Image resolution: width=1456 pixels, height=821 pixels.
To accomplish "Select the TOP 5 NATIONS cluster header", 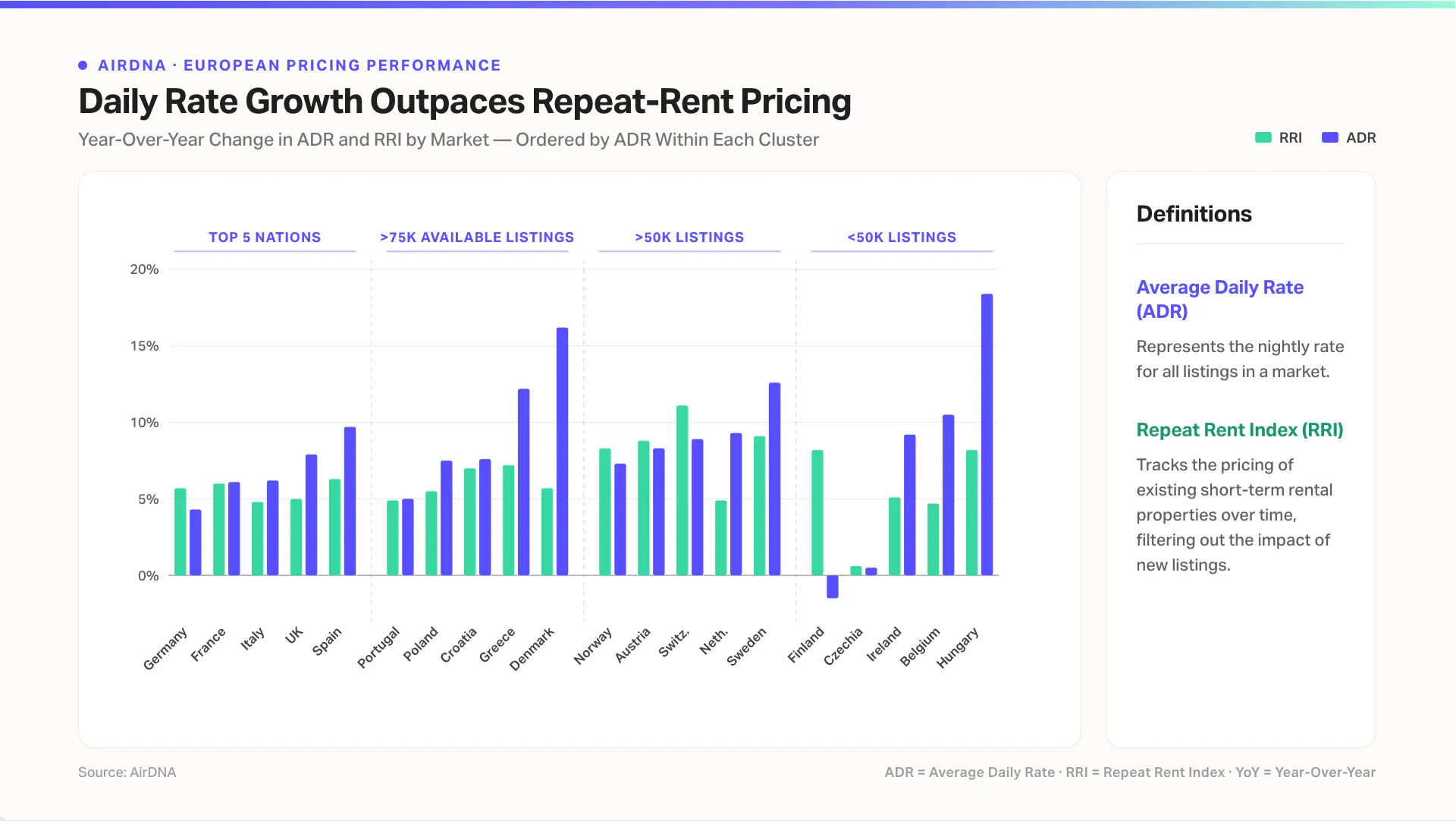I will click(x=265, y=237).
